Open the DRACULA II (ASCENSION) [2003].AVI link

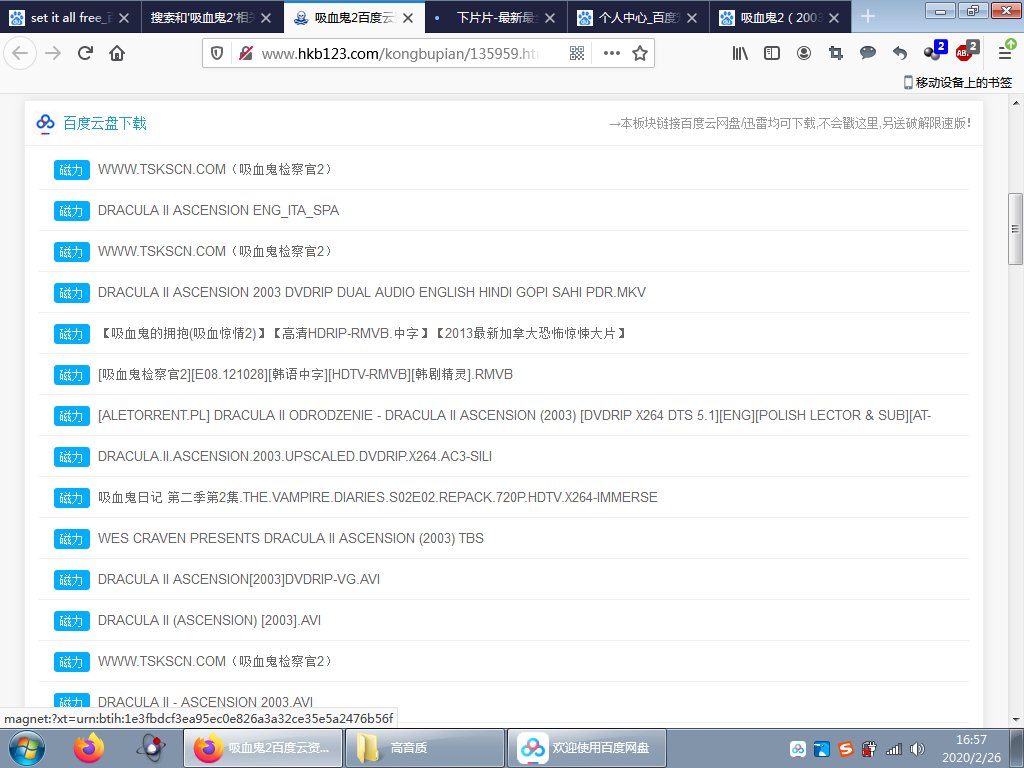tap(209, 620)
